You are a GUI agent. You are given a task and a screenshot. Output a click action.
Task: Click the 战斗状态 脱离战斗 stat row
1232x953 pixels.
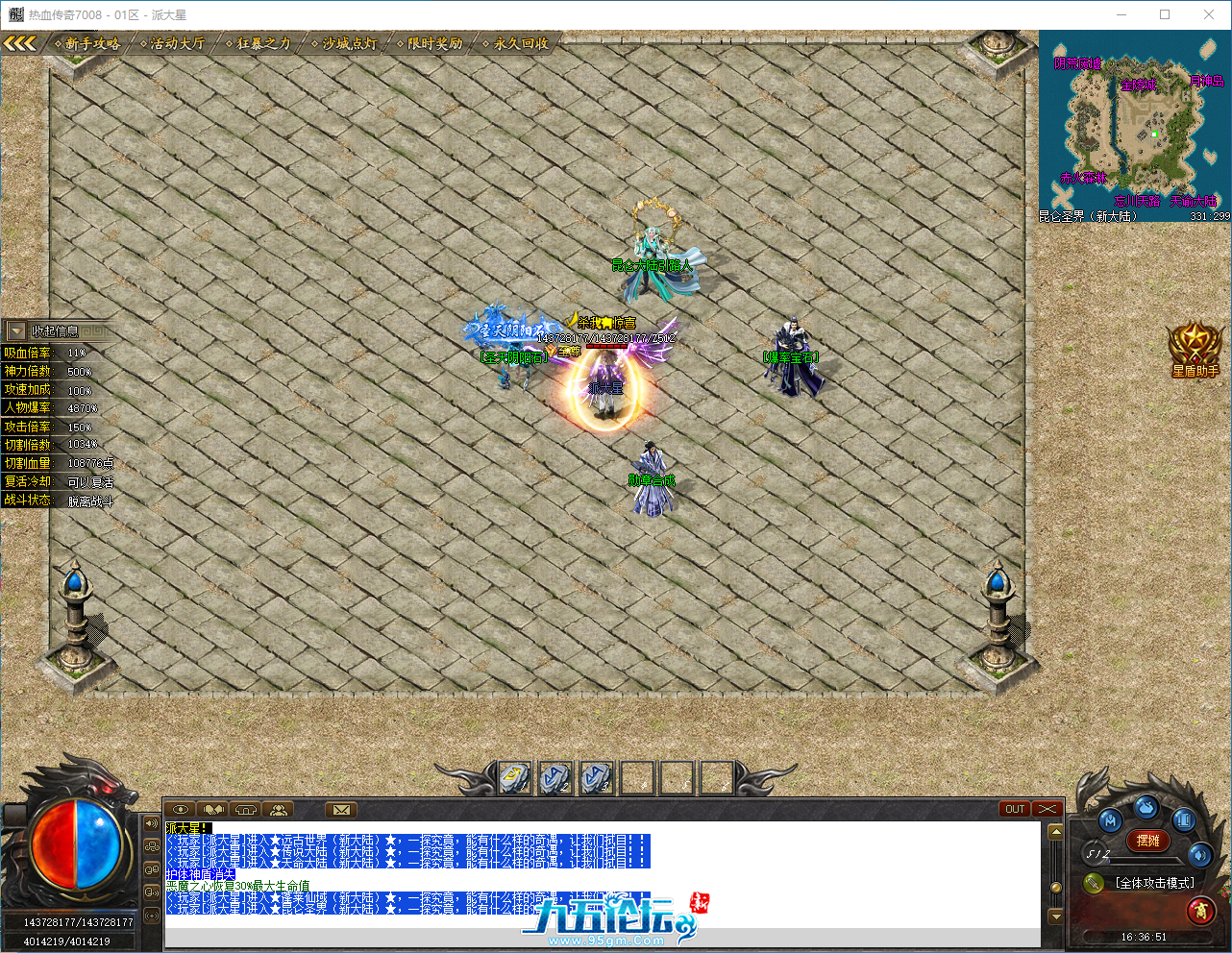click(58, 501)
